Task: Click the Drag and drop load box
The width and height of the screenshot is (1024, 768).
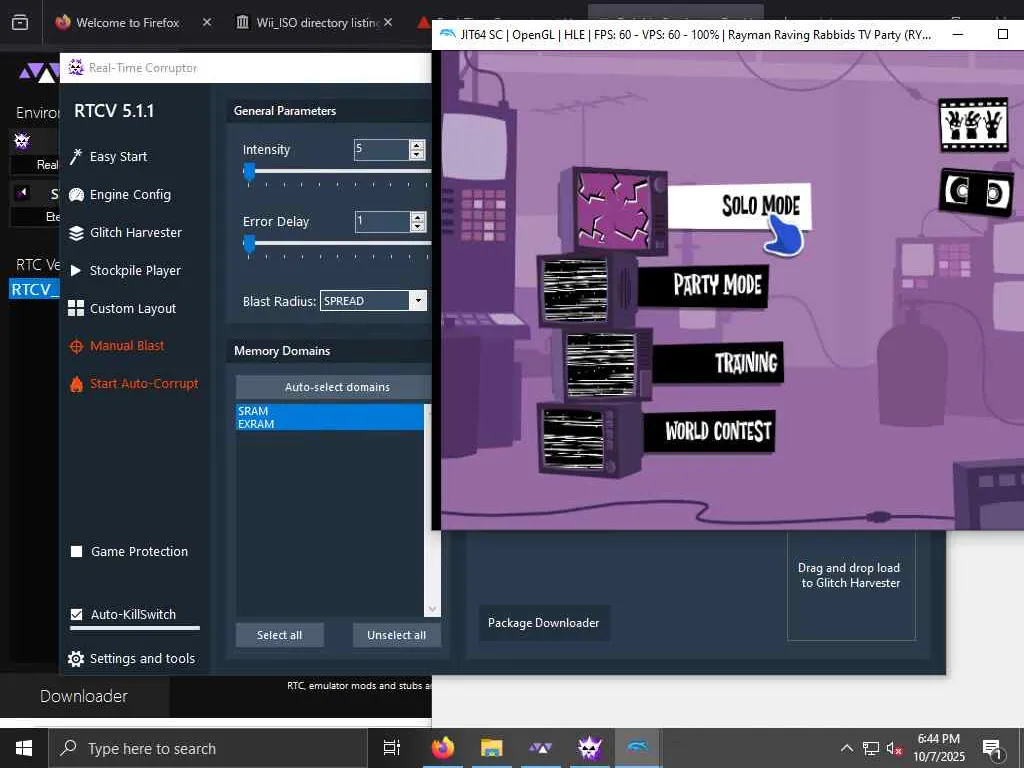Action: pos(851,575)
